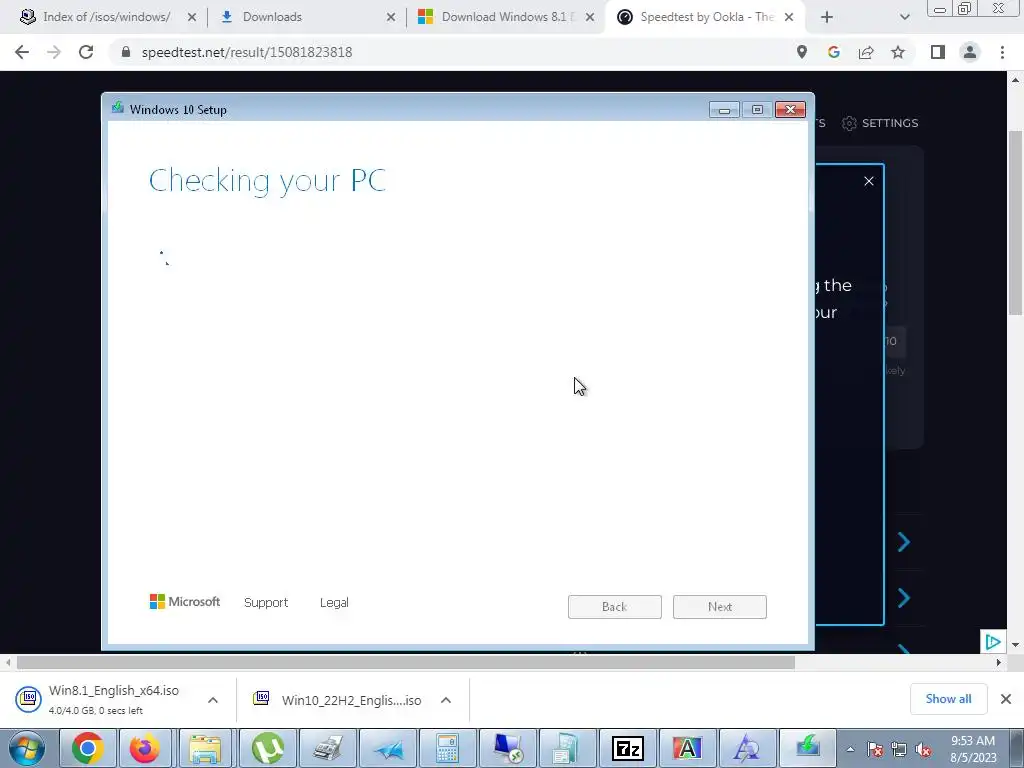Maximize the Windows 10 Setup window

[x=757, y=110]
